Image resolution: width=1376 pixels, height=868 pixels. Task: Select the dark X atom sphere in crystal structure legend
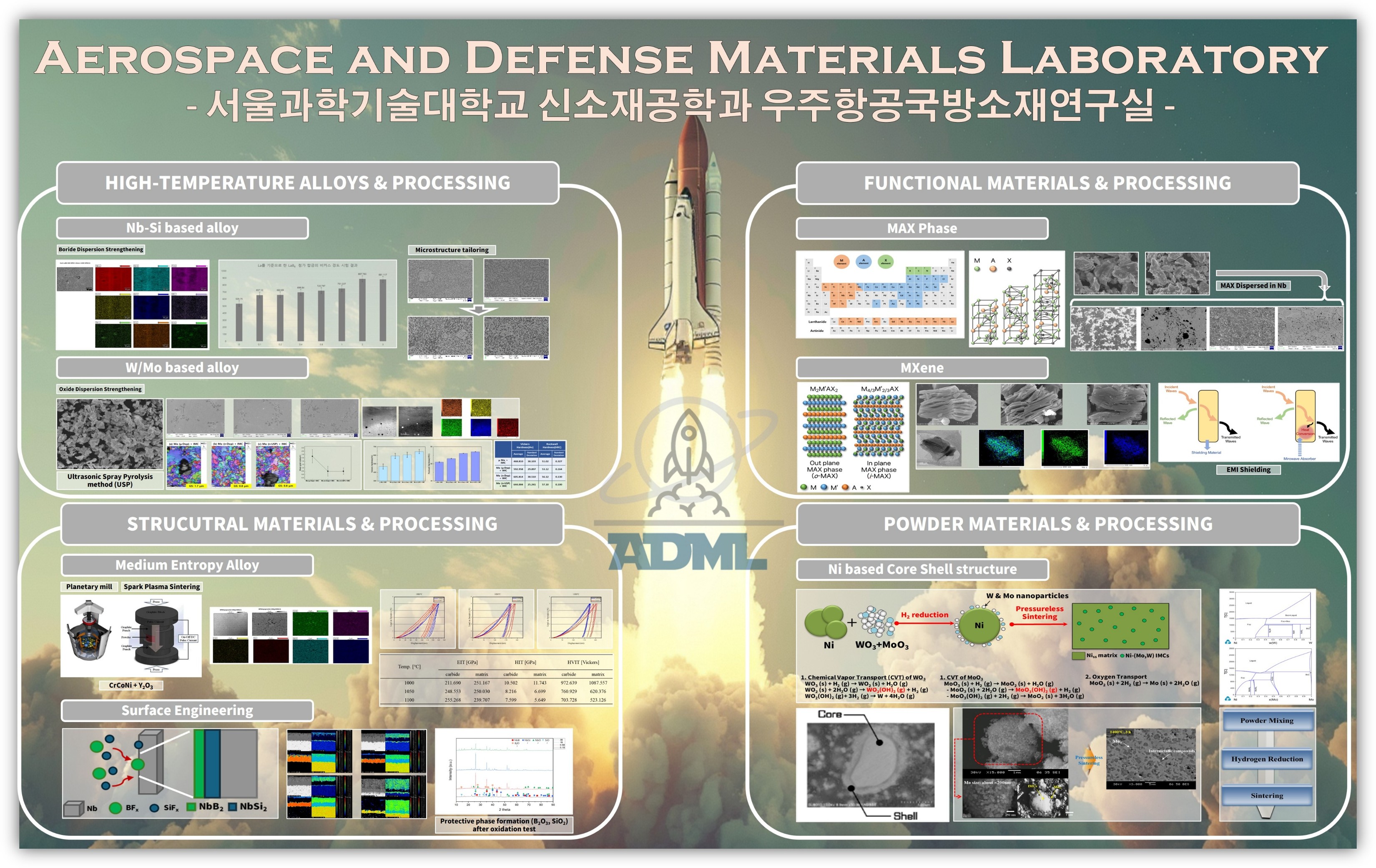(1009, 268)
